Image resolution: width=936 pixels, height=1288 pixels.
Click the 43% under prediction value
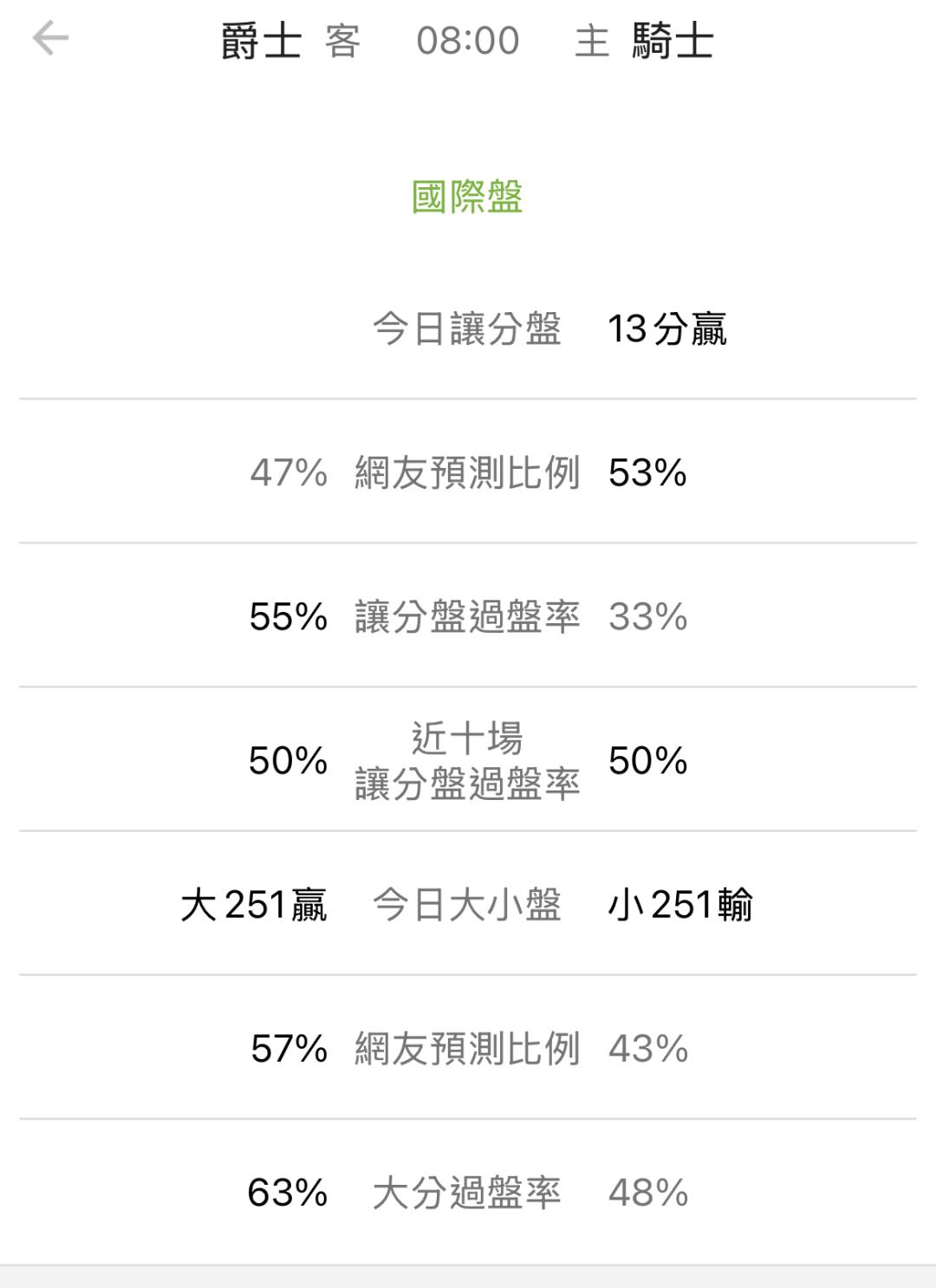click(x=647, y=1048)
